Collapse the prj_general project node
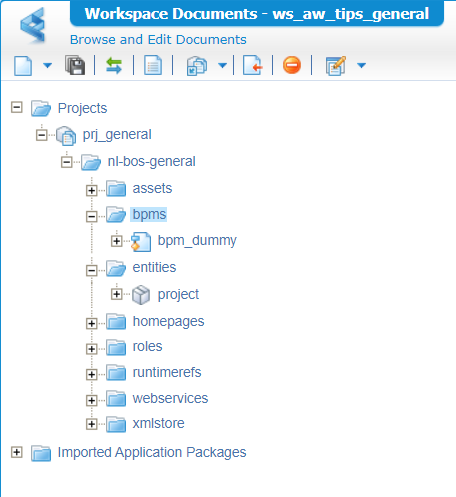The width and height of the screenshot is (456, 497). point(42,135)
